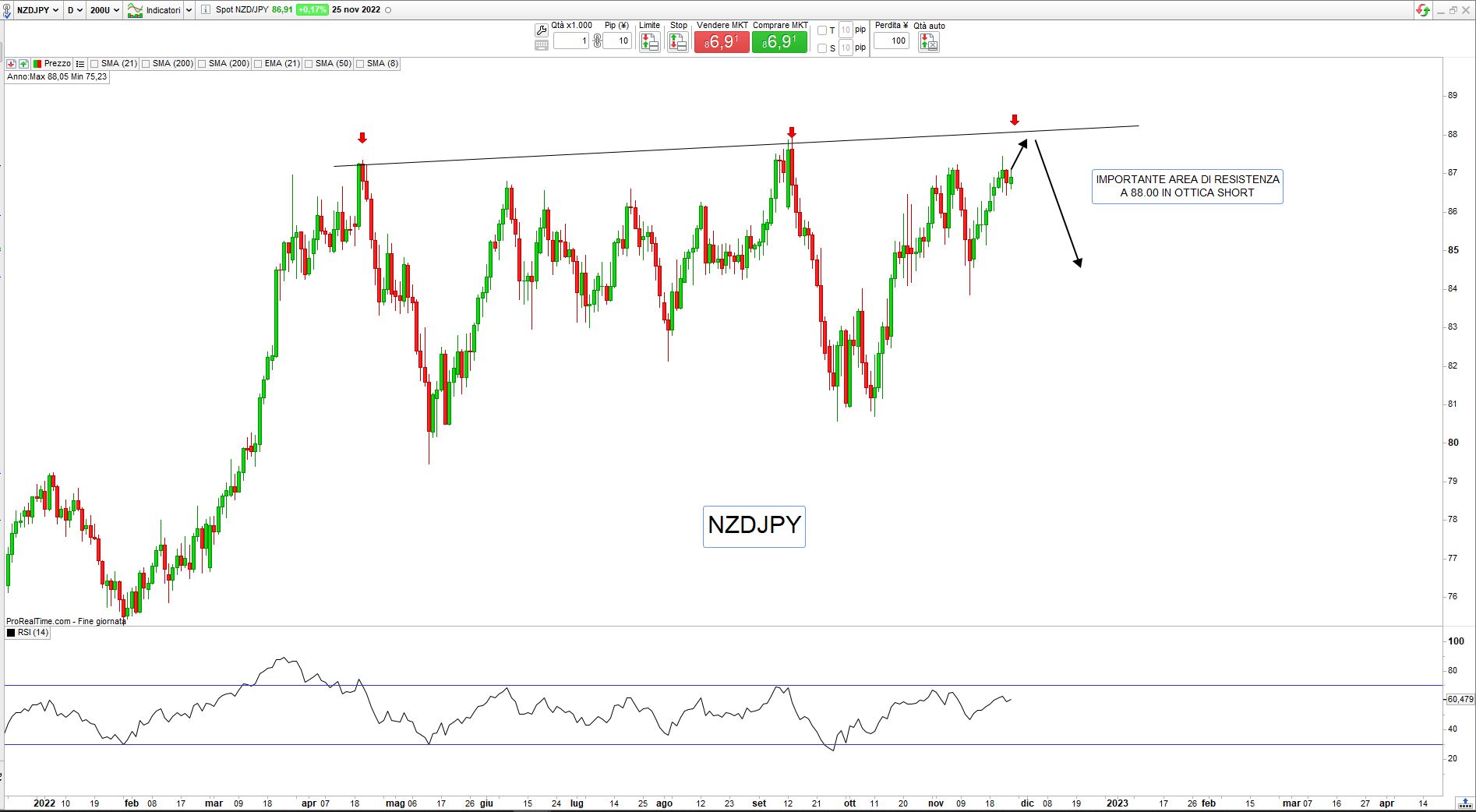Viewport: 1476px width, 812px height.
Task: Click the small circle after 25 nov 2022
Action: 389,10
